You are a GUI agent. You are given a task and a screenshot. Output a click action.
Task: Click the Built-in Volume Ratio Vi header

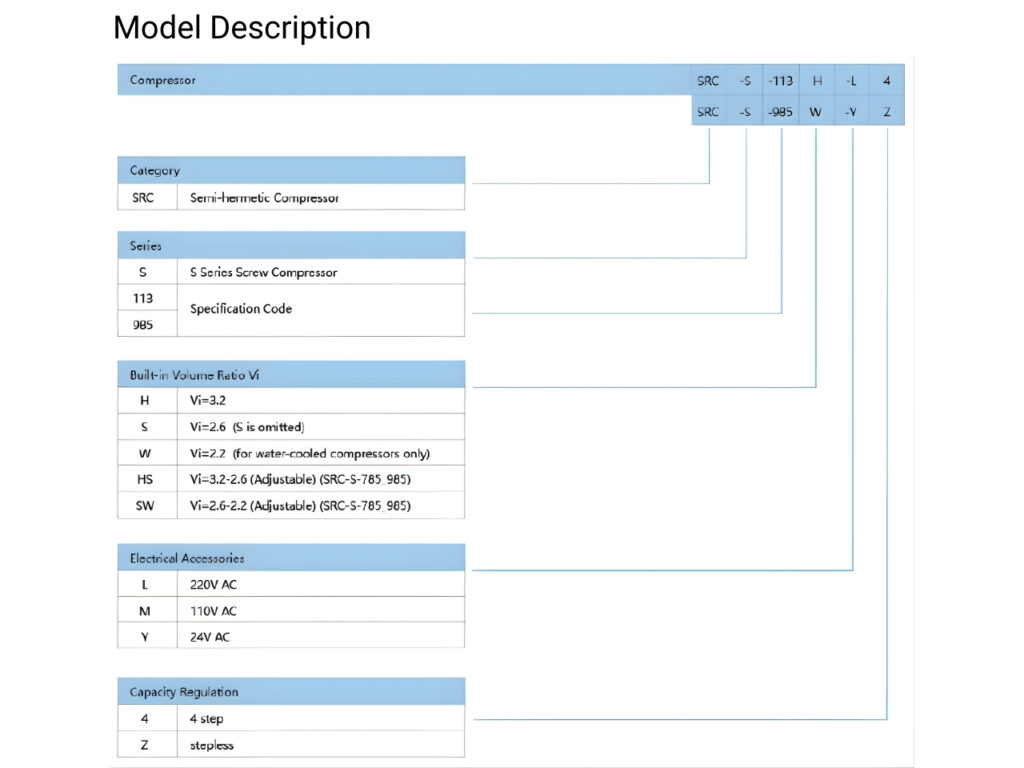click(x=290, y=374)
